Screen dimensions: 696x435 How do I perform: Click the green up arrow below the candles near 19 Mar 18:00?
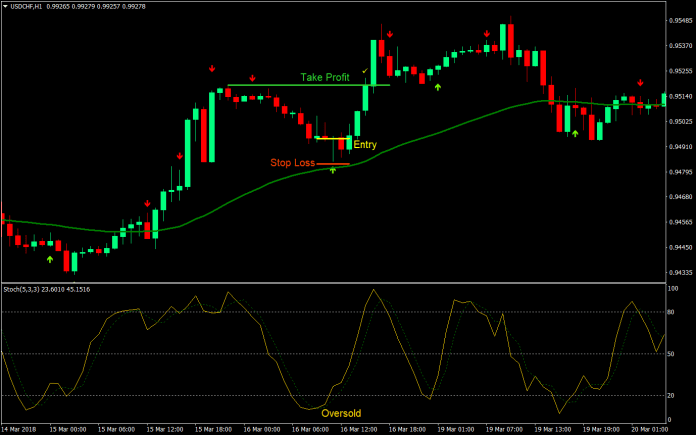point(575,133)
